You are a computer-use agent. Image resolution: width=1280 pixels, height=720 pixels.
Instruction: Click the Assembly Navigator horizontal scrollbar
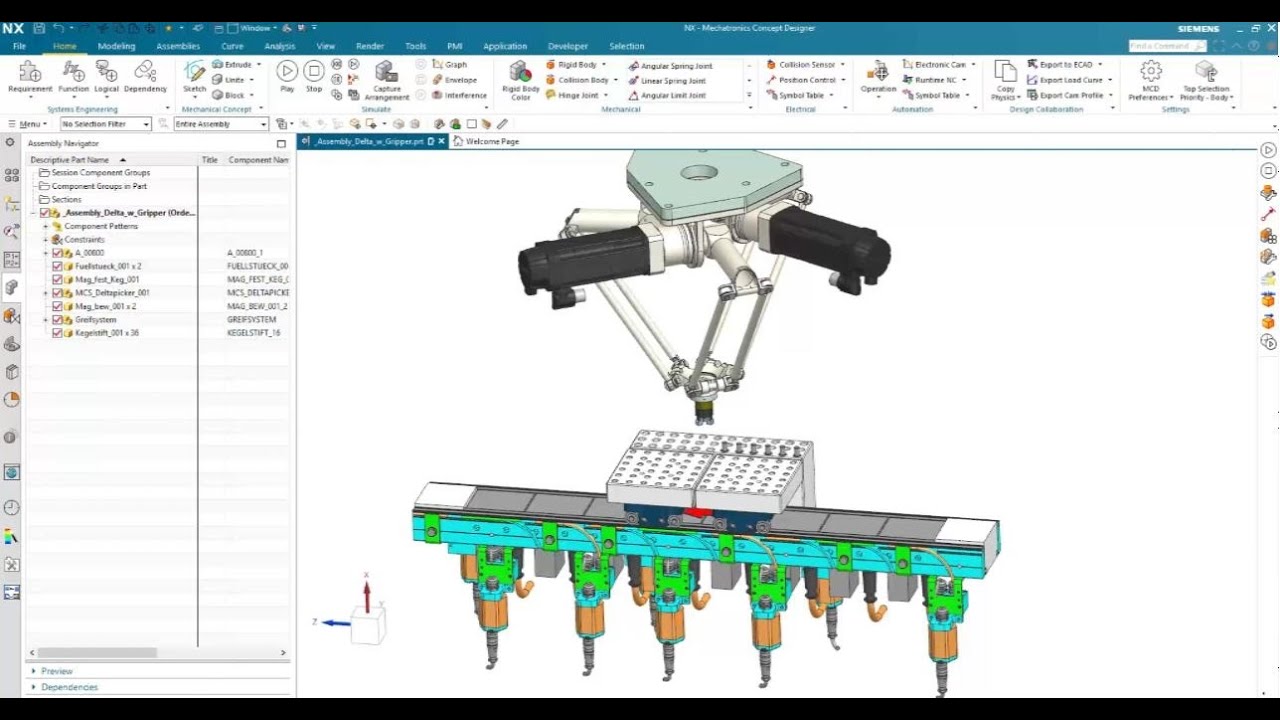[95, 653]
